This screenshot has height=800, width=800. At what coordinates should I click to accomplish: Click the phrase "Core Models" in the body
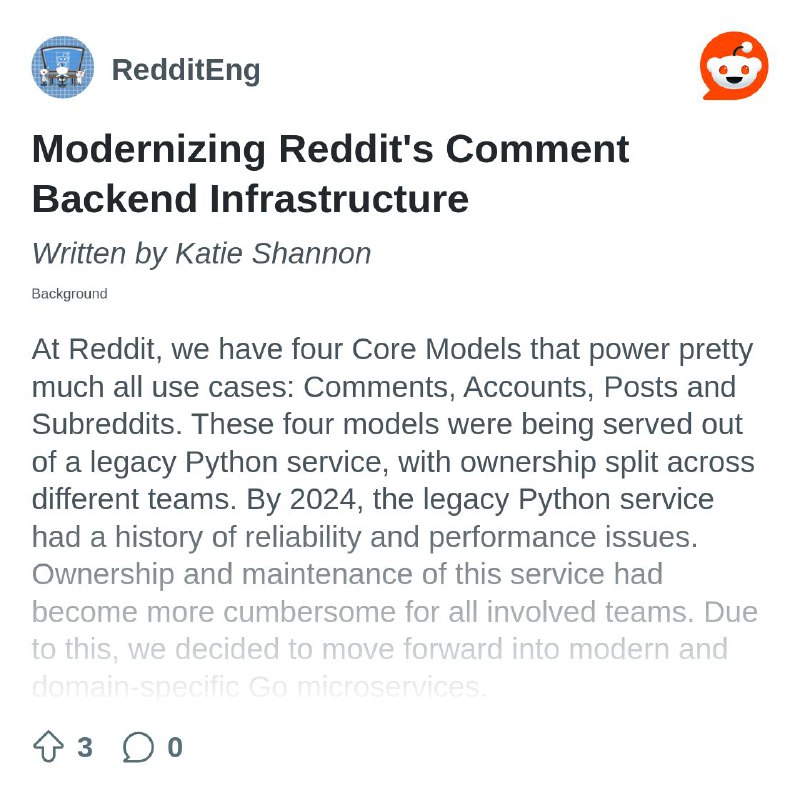tap(436, 350)
